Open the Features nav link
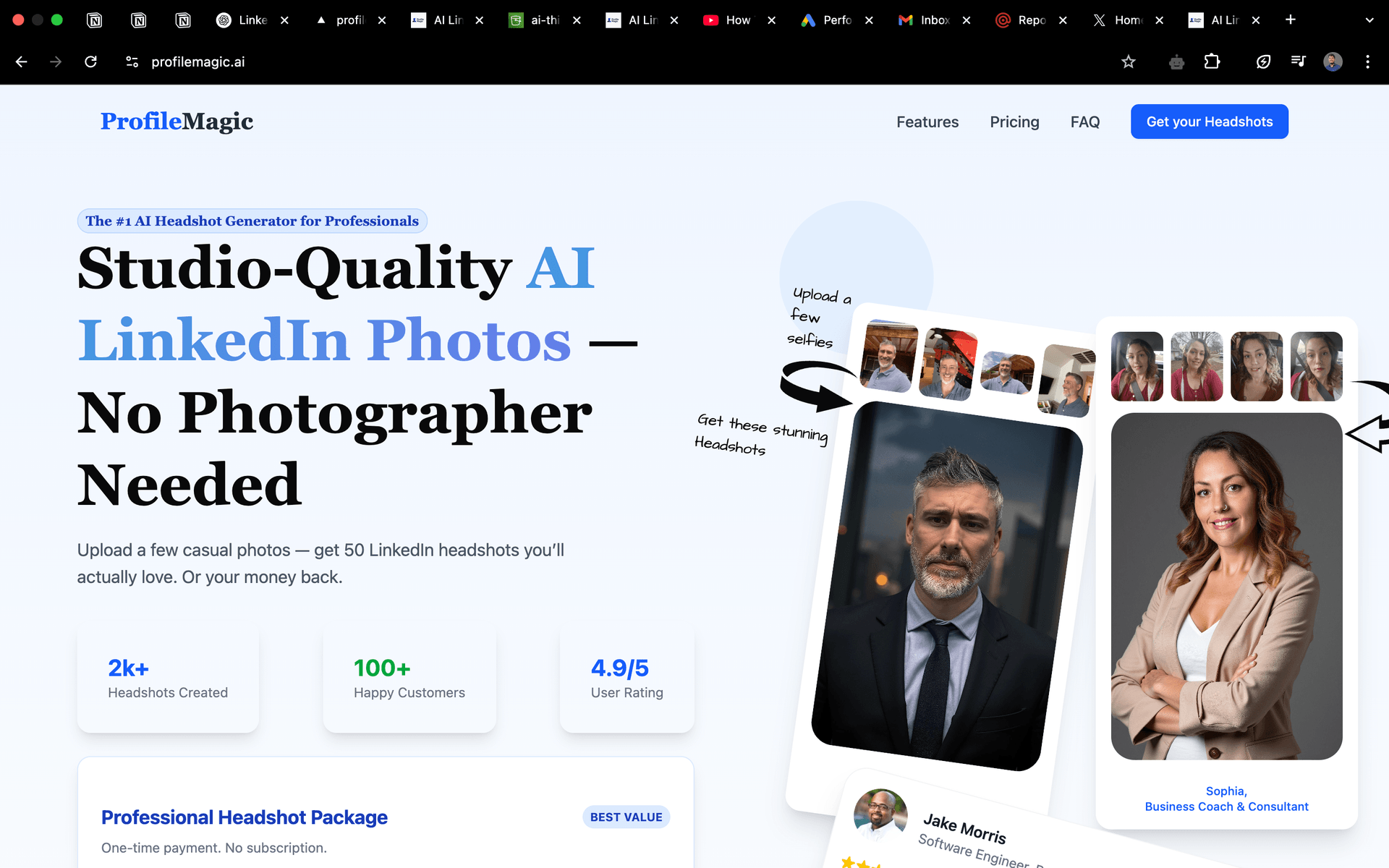The height and width of the screenshot is (868, 1389). tap(927, 122)
